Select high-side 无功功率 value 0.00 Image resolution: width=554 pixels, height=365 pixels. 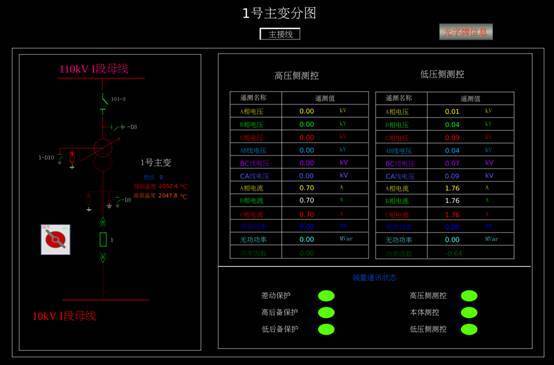click(306, 240)
